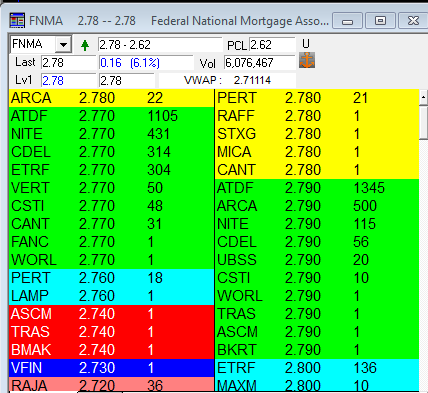The image size is (428, 393).
Task: Select the WORL 2.790 ask row
Action: tap(317, 296)
